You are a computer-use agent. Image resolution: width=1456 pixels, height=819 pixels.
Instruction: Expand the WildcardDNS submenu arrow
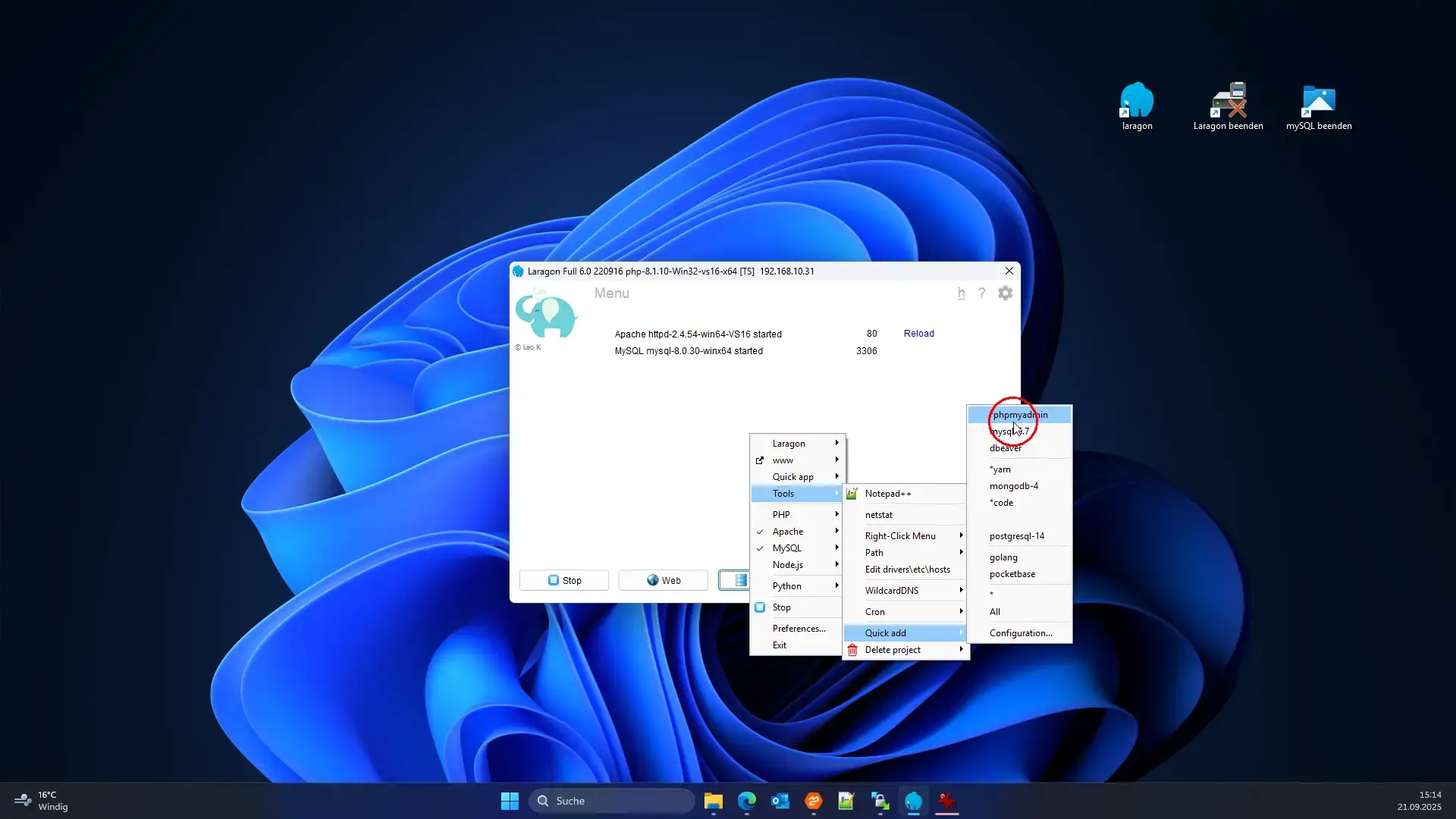click(961, 590)
